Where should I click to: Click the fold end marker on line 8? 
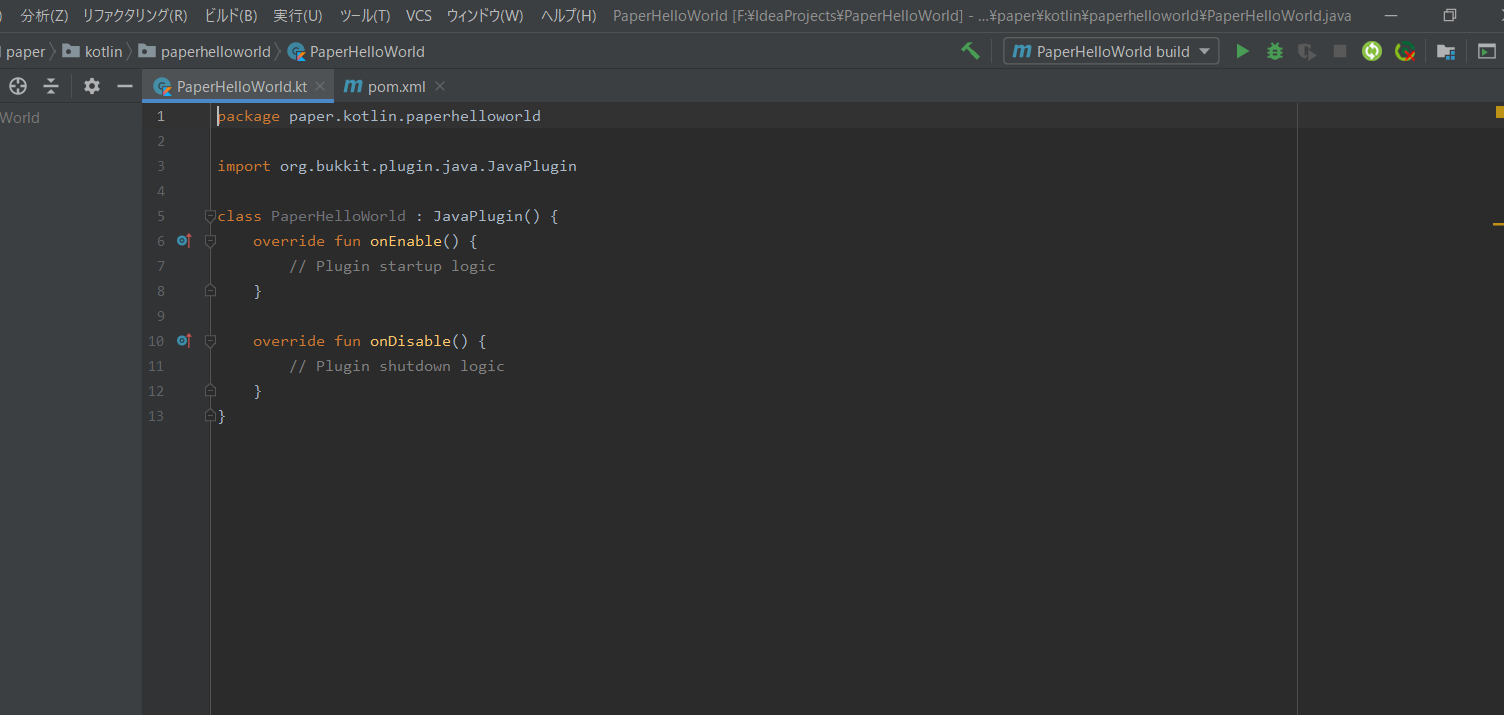click(210, 291)
